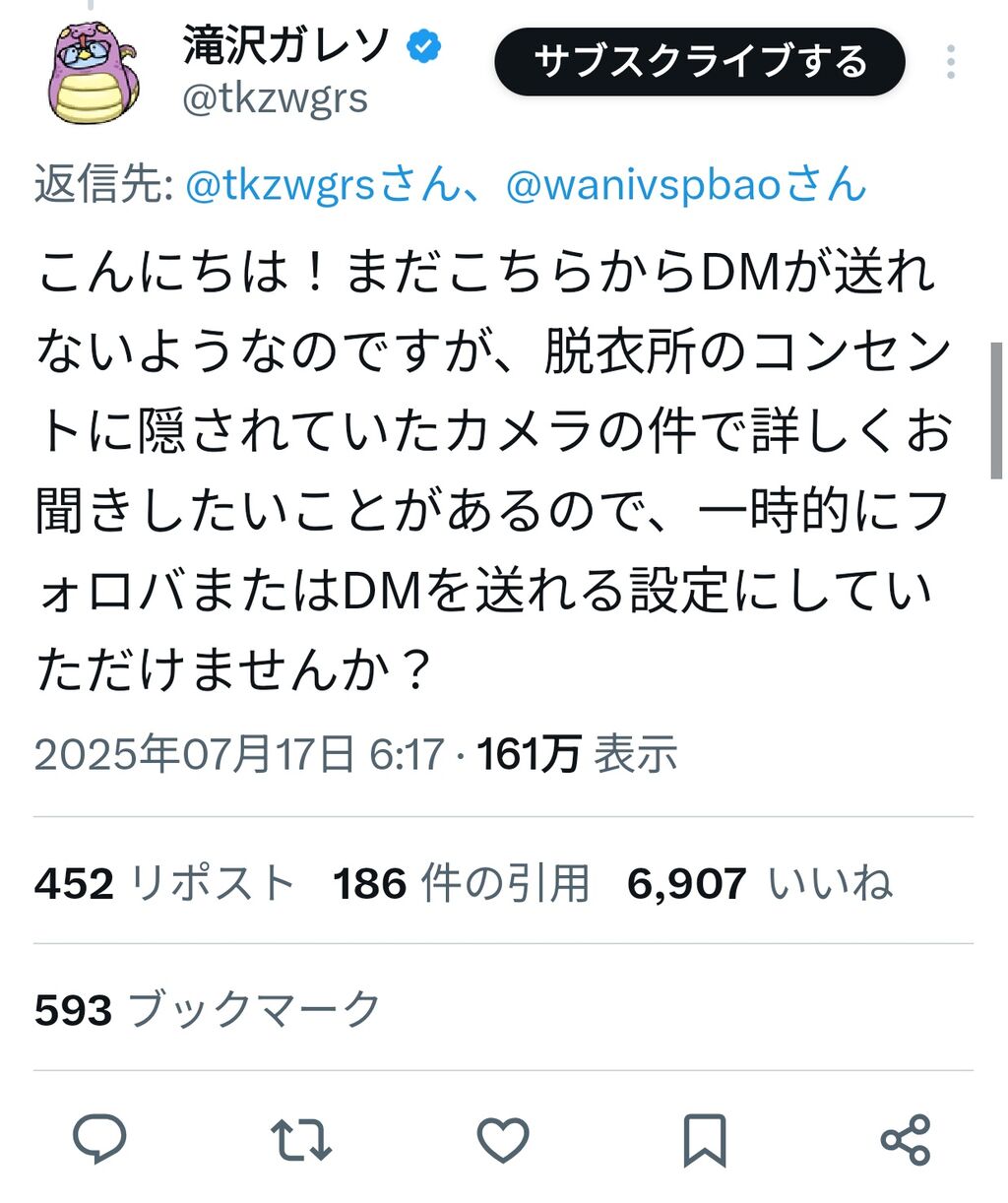This screenshot has width=1008, height=1203.
Task: Open the share icon
Action: (x=906, y=1140)
